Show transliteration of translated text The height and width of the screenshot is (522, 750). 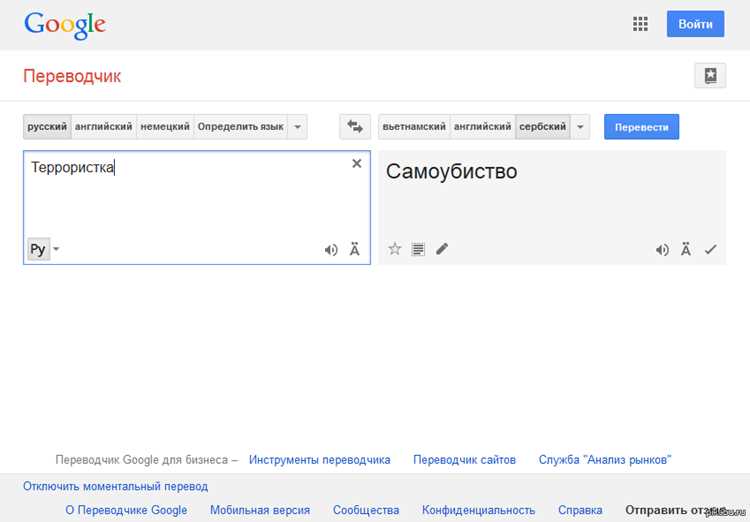tap(686, 249)
